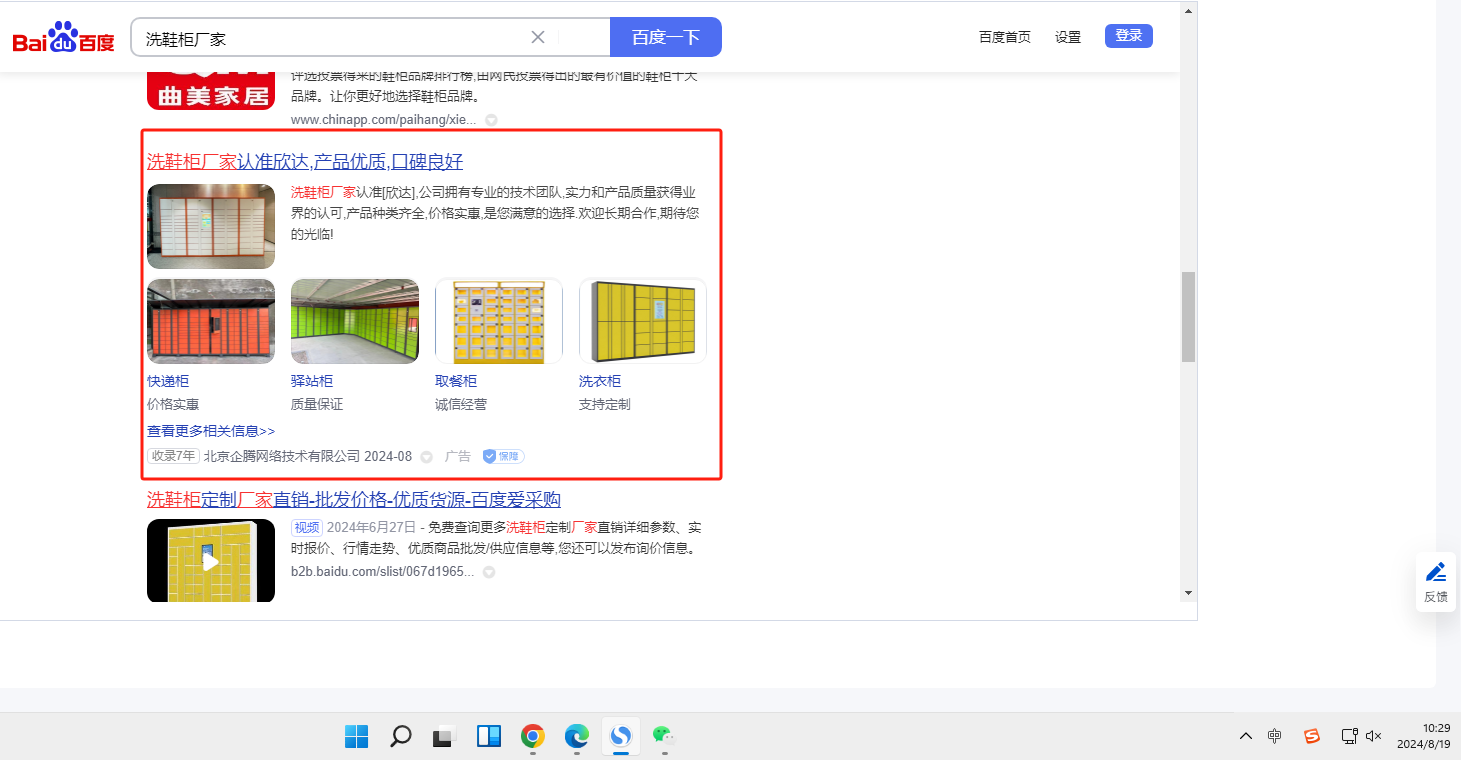Screen dimensions: 1461x760
Task: Click the 驿站柜 link
Action: click(x=312, y=381)
